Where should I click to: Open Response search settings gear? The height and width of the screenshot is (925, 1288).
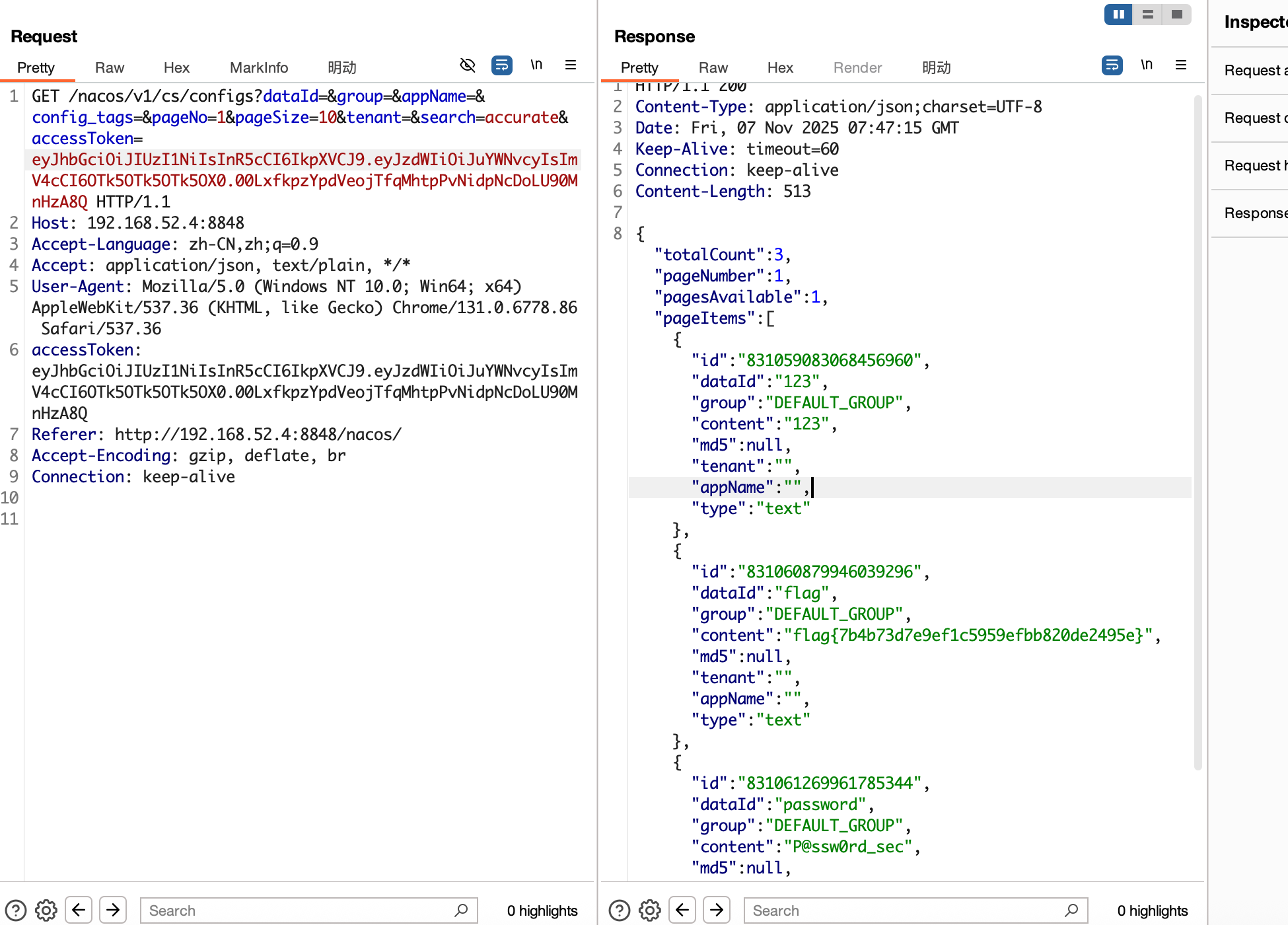coord(650,910)
